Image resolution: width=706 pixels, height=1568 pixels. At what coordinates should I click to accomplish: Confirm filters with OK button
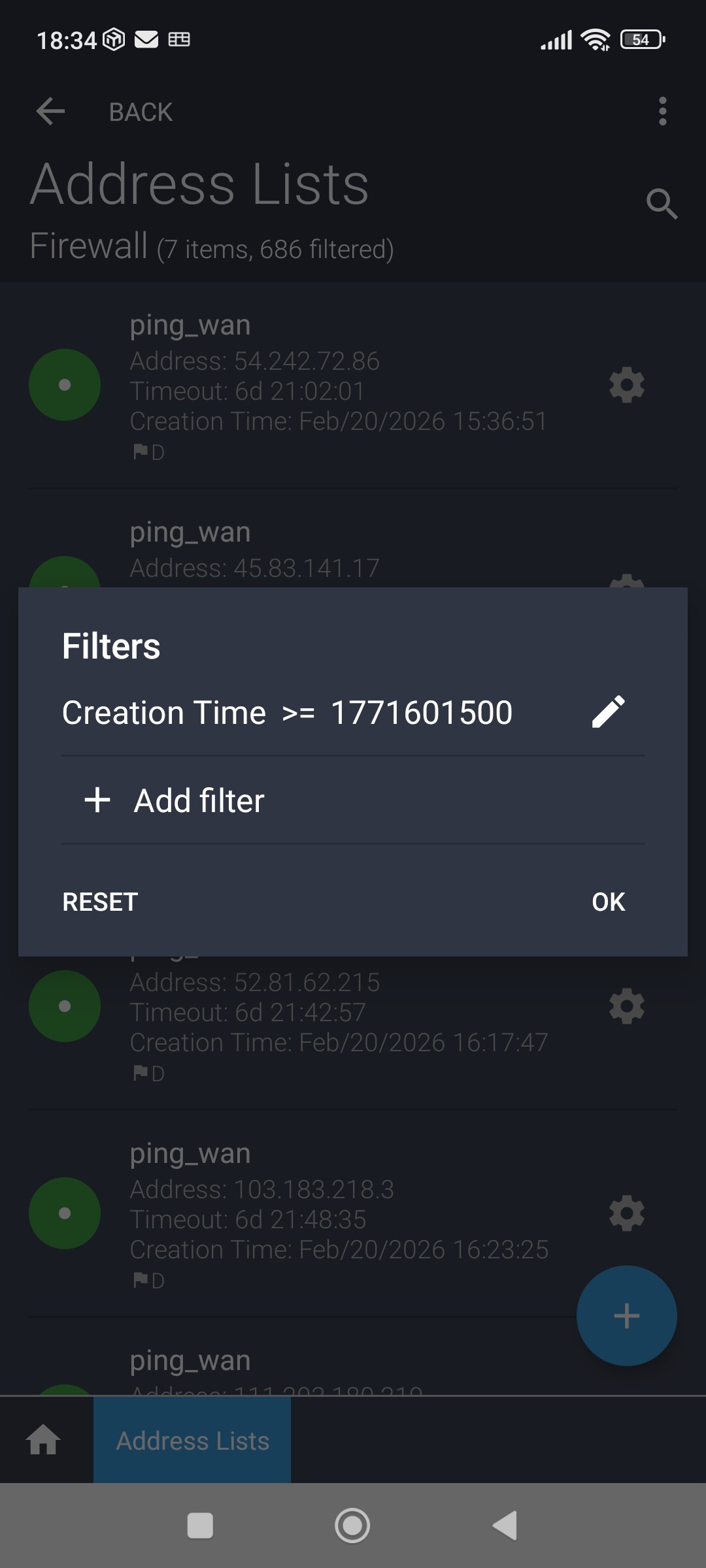pos(608,902)
